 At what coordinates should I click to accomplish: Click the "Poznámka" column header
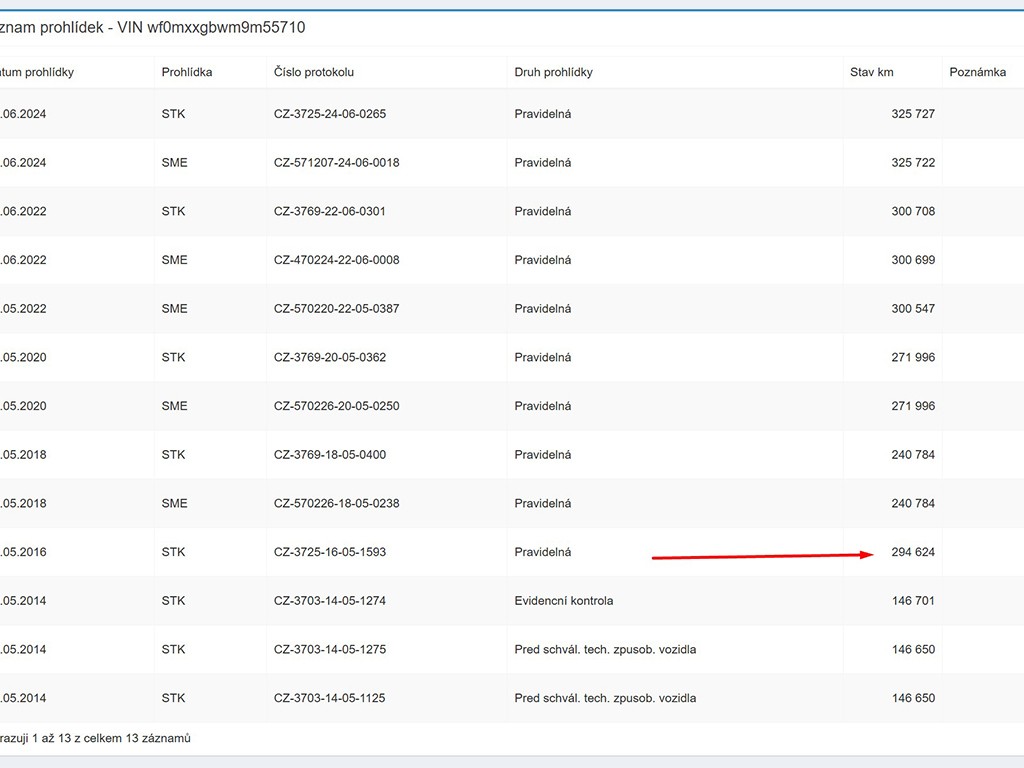tap(977, 72)
